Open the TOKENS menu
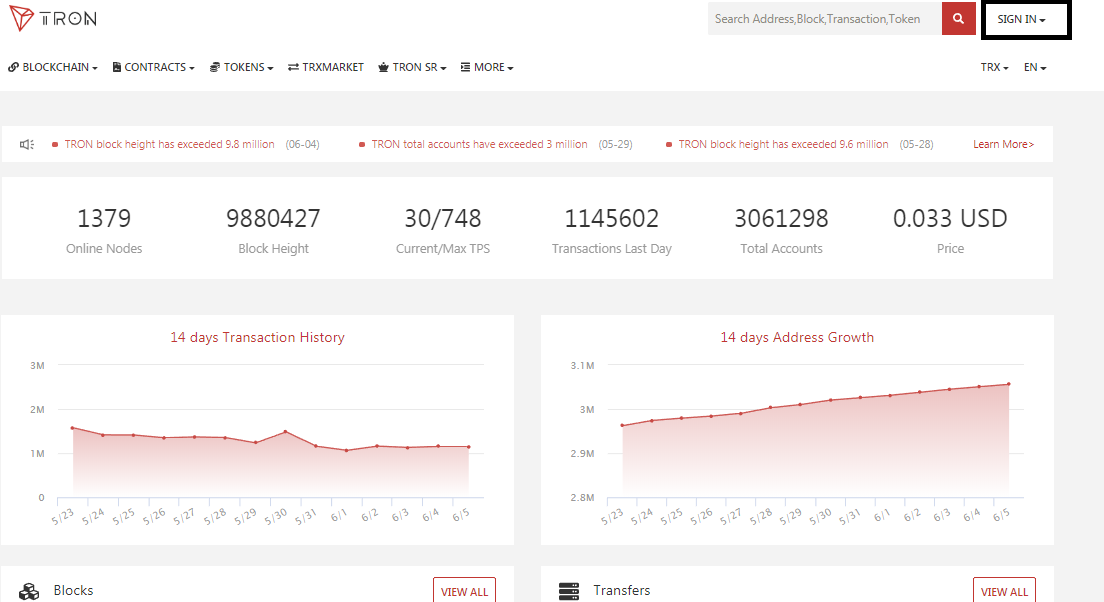Viewport: 1104px width, 602px height. 242,68
